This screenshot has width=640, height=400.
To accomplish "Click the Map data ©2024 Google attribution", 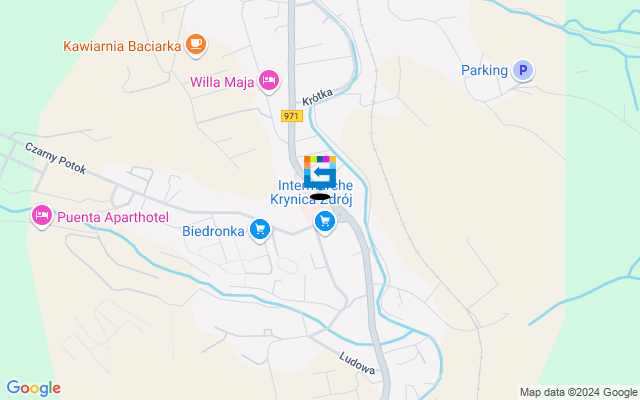I will [x=577, y=393].
